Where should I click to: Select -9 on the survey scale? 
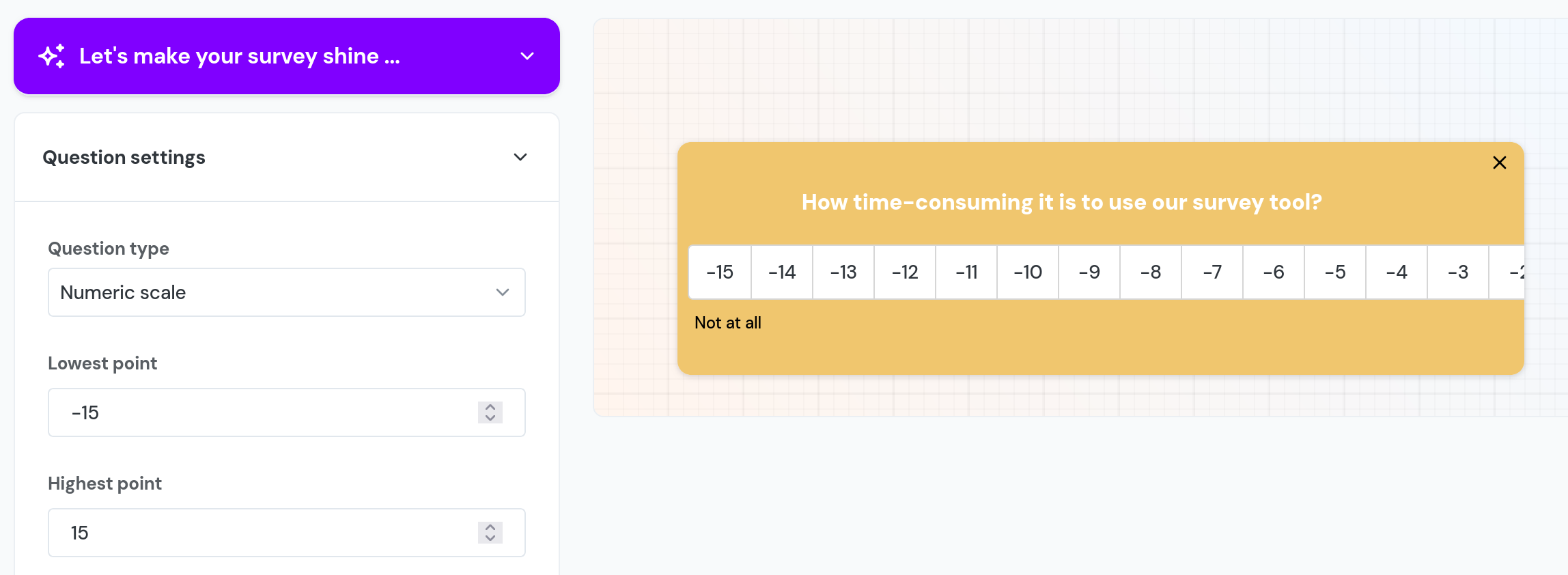pyautogui.click(x=1089, y=272)
